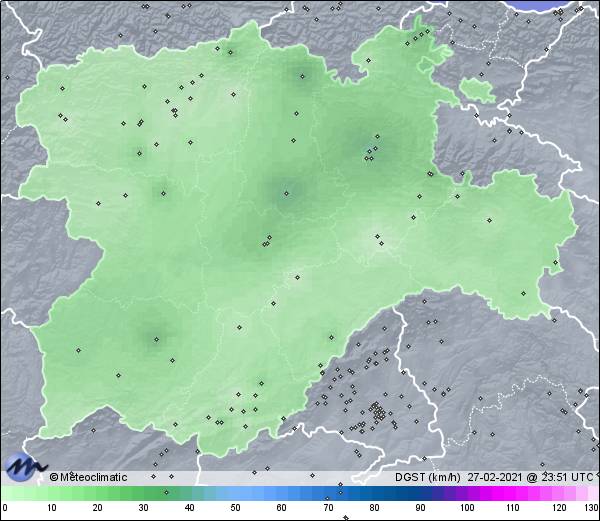Click the time 23:51 UTC
Viewport: 600px width, 521px height.
point(566,477)
